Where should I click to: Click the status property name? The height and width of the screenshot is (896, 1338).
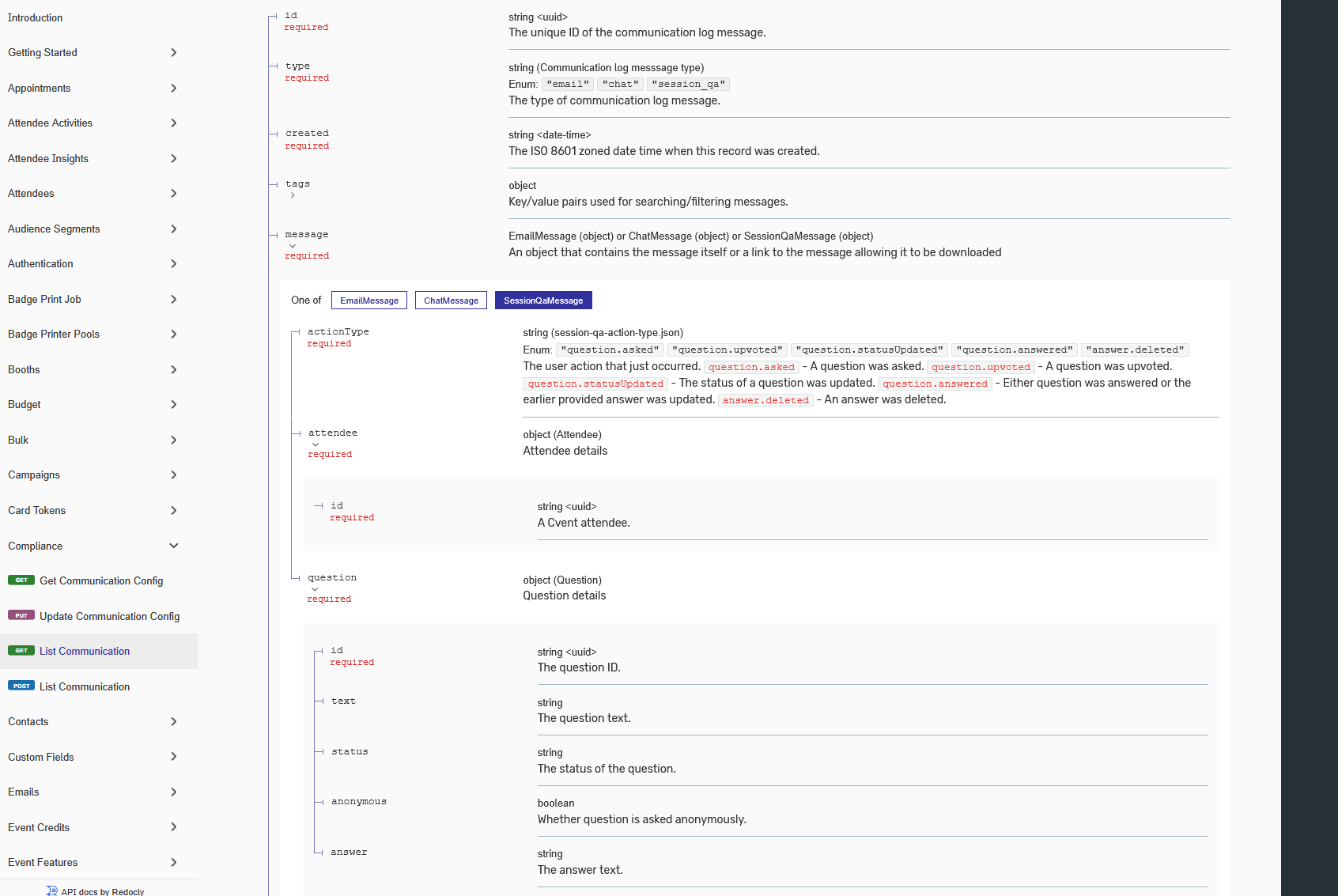point(350,752)
